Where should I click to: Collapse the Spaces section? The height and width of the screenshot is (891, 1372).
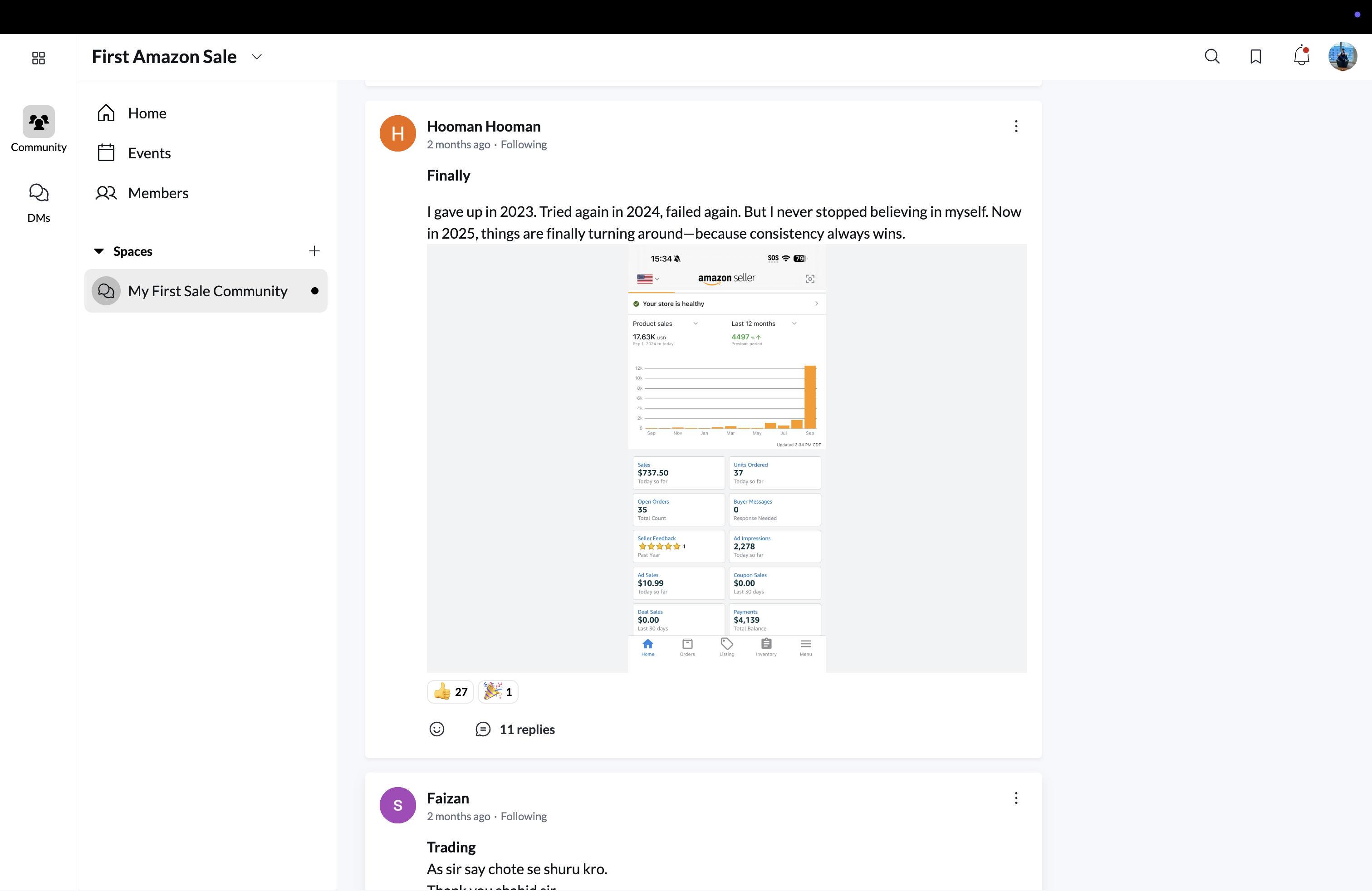99,251
